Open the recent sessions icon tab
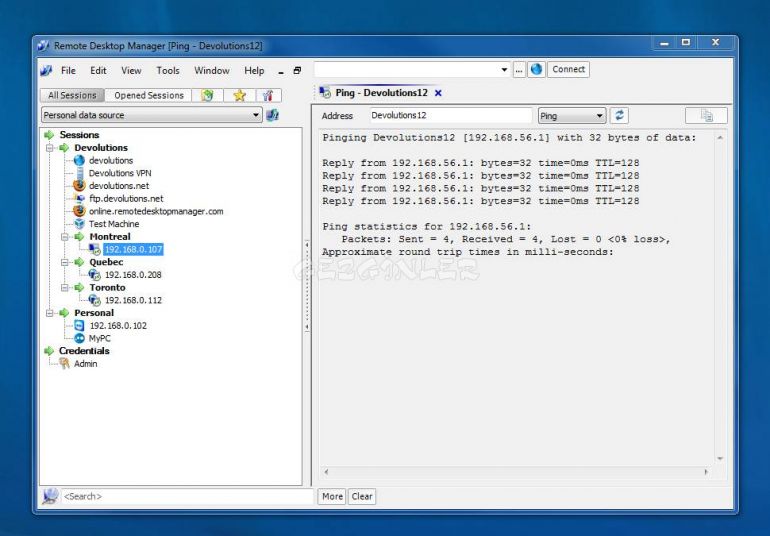 pos(207,95)
